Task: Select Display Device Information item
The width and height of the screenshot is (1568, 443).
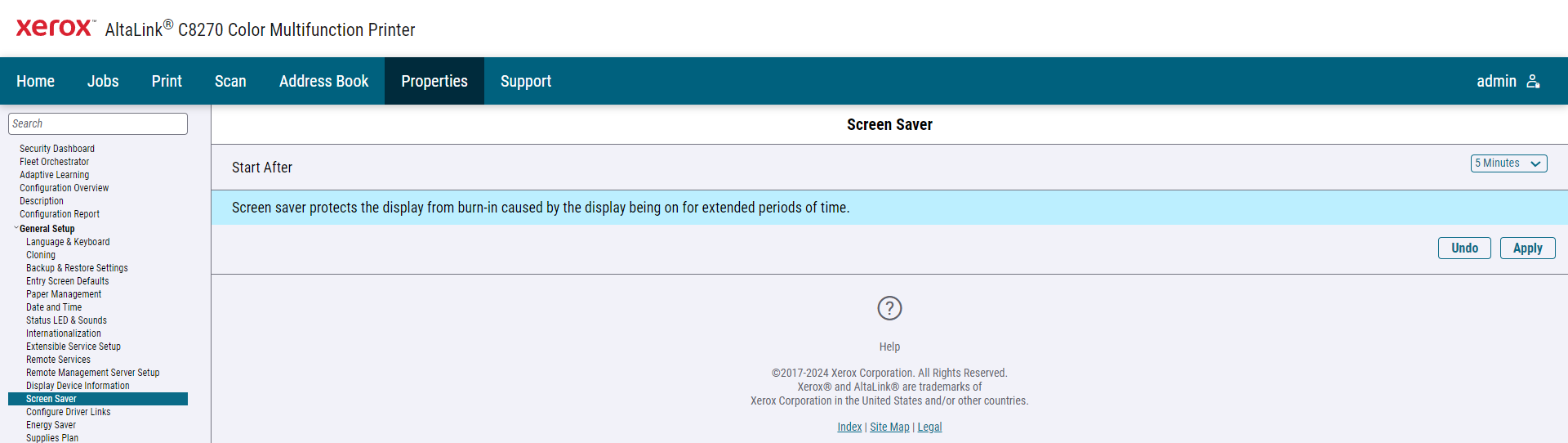Action: [78, 386]
